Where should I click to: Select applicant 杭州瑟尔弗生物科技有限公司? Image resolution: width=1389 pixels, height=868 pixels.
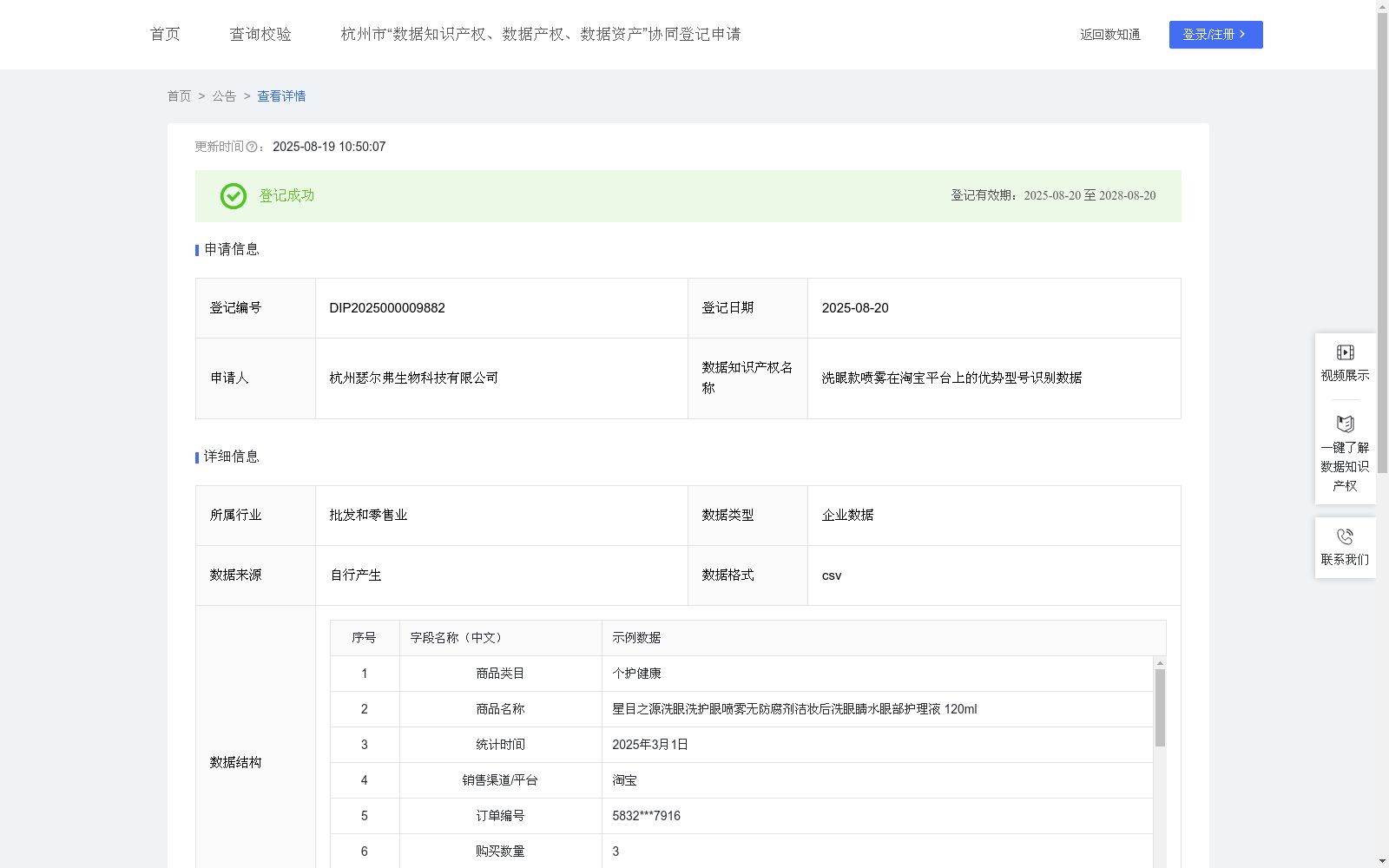point(414,378)
